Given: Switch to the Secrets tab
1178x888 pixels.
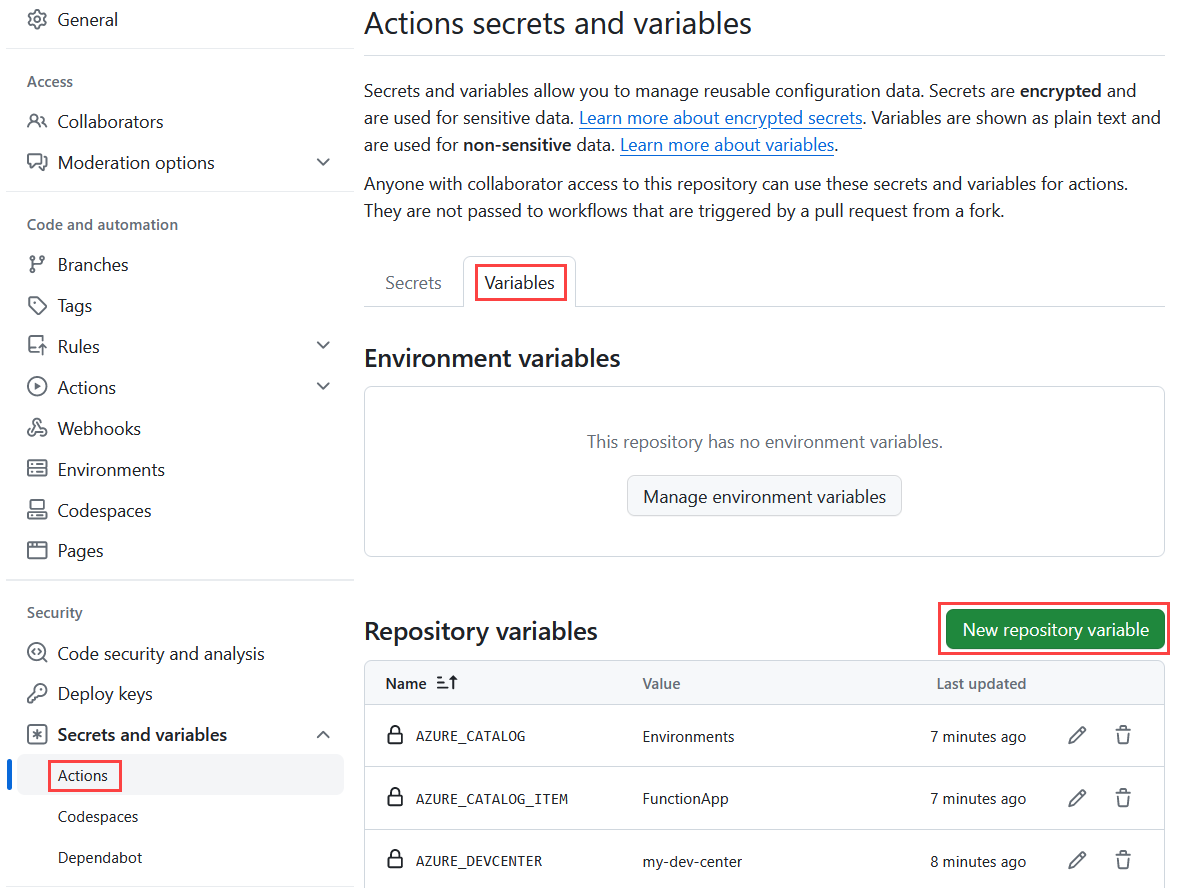Looking at the screenshot, I should (412, 283).
